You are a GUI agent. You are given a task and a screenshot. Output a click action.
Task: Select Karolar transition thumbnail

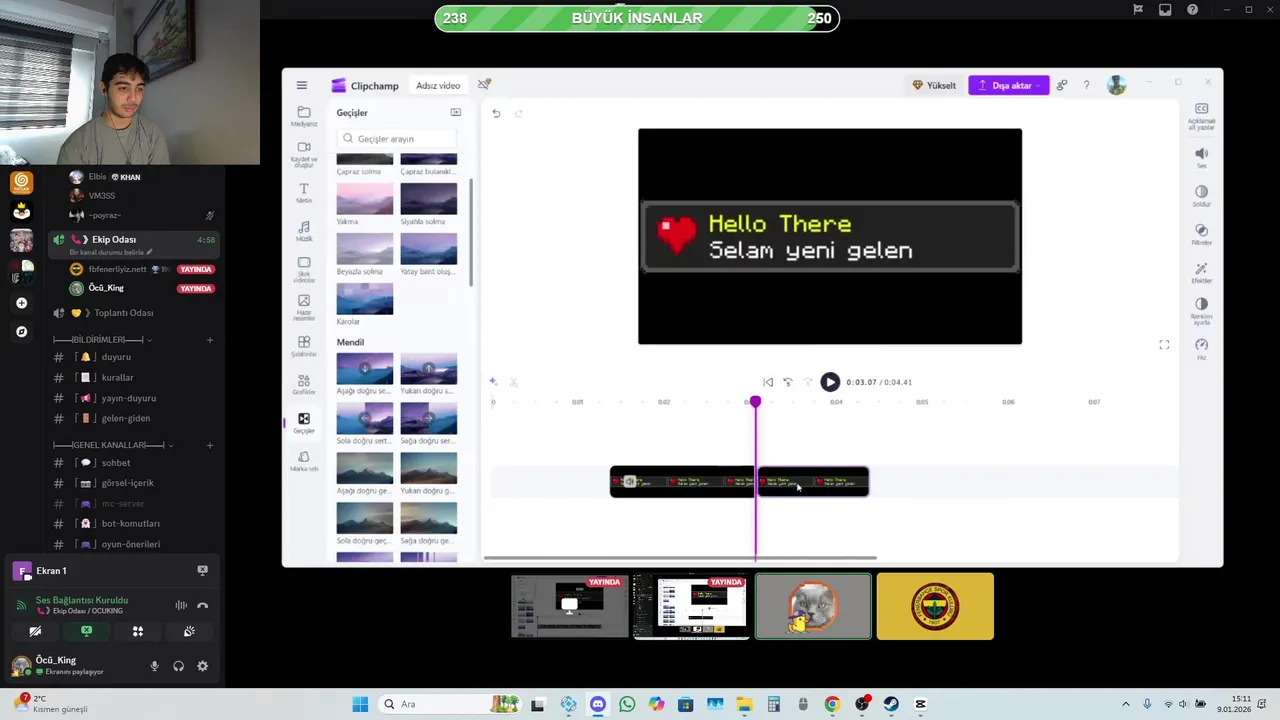(x=365, y=298)
